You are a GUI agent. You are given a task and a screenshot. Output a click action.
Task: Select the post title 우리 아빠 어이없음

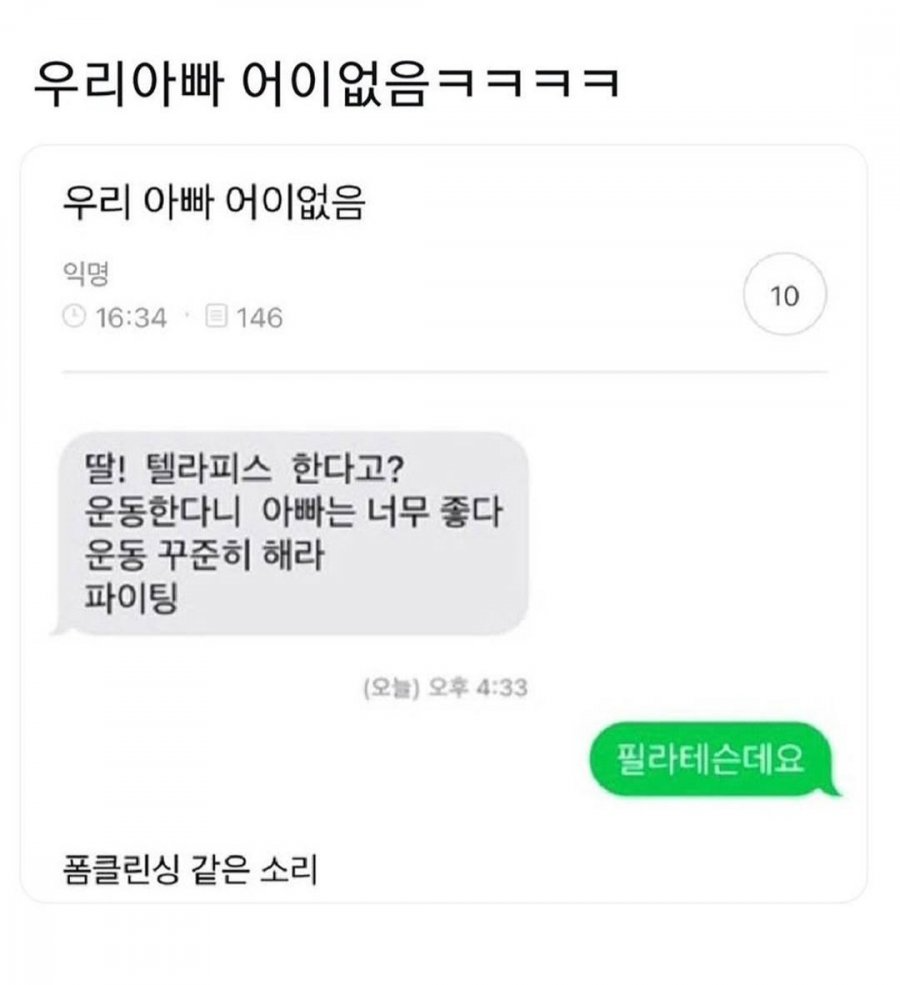[214, 202]
